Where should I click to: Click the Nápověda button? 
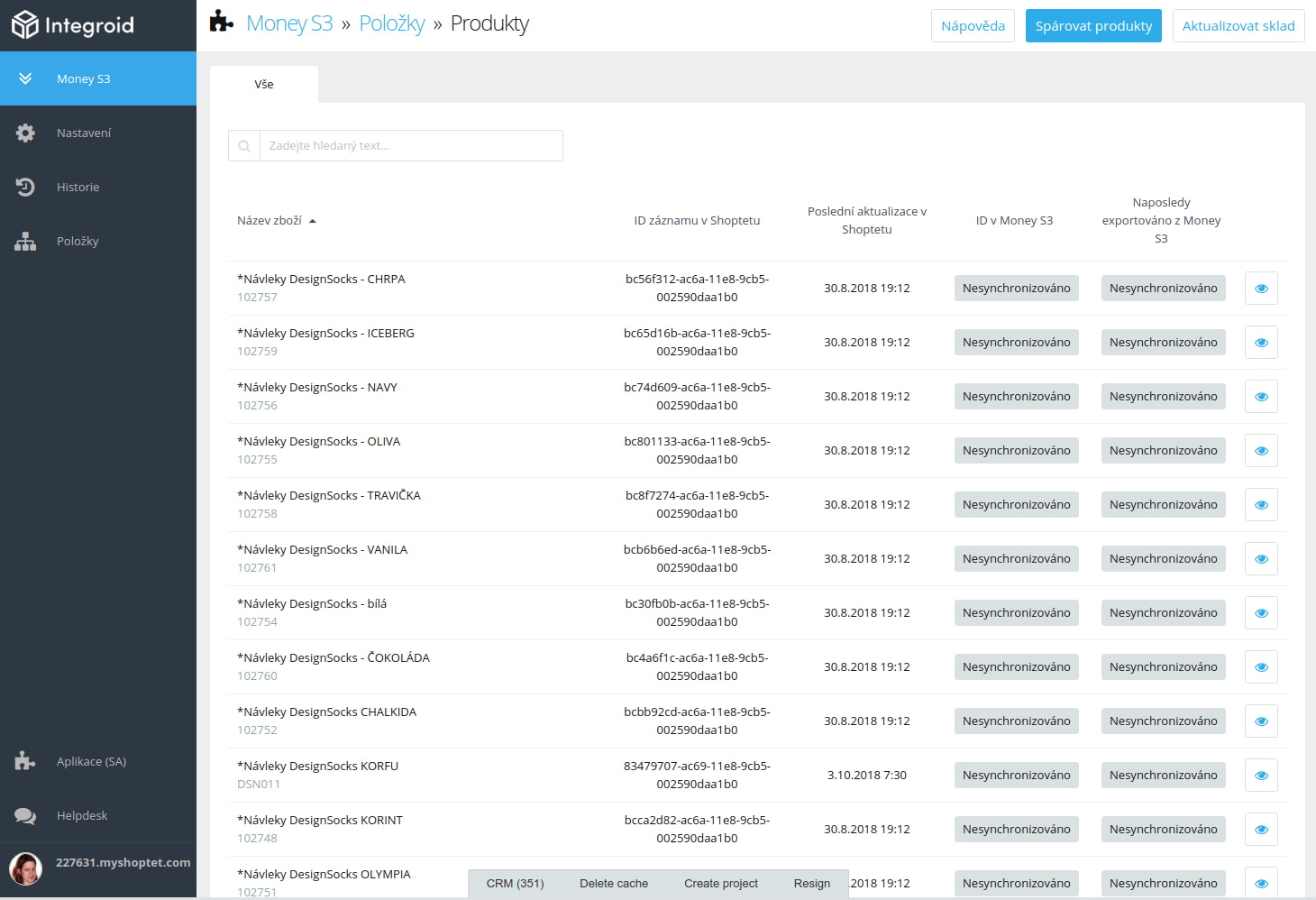pos(973,26)
